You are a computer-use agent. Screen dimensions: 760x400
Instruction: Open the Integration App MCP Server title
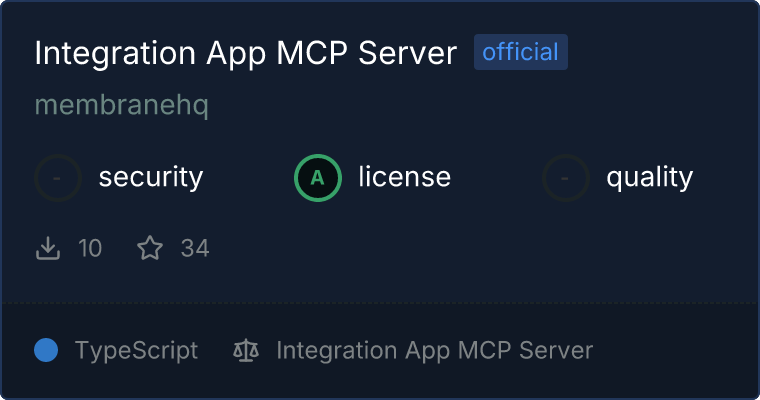click(245, 53)
